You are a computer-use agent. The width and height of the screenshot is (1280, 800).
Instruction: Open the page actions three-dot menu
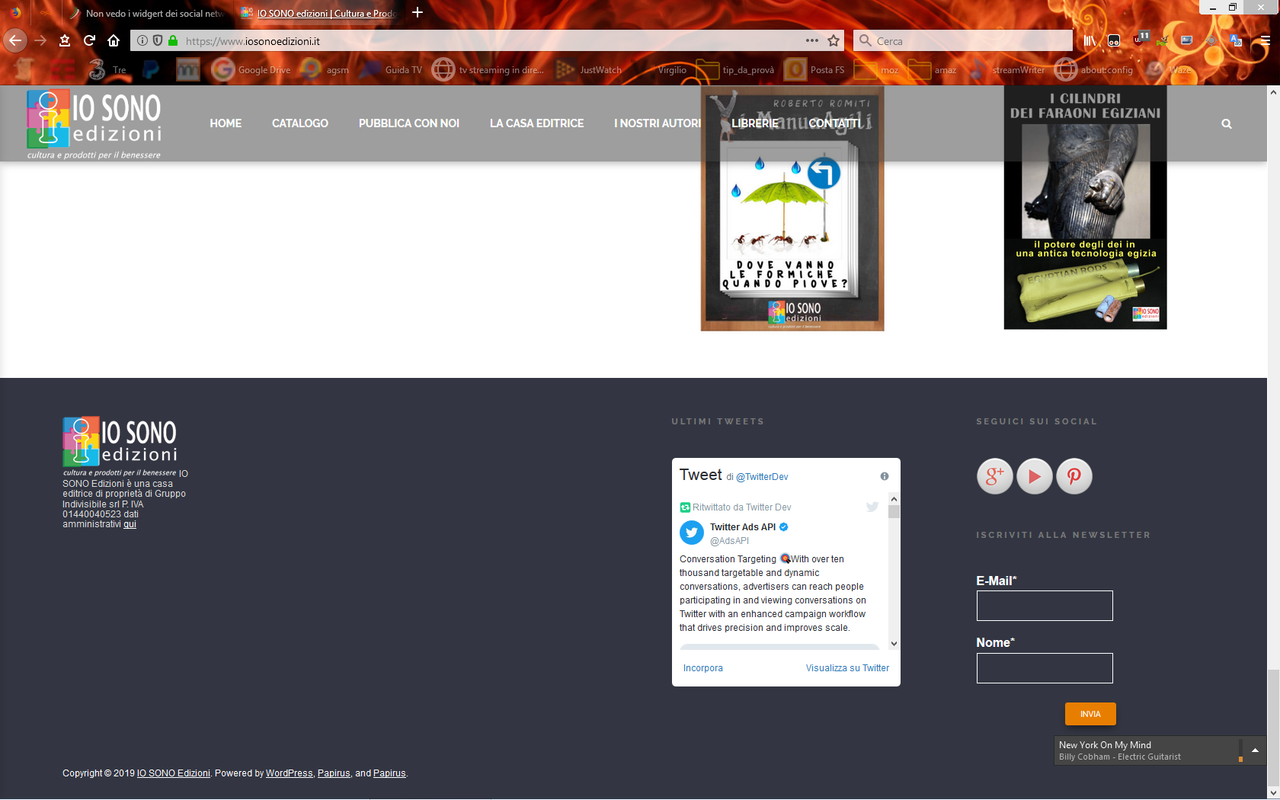point(812,41)
